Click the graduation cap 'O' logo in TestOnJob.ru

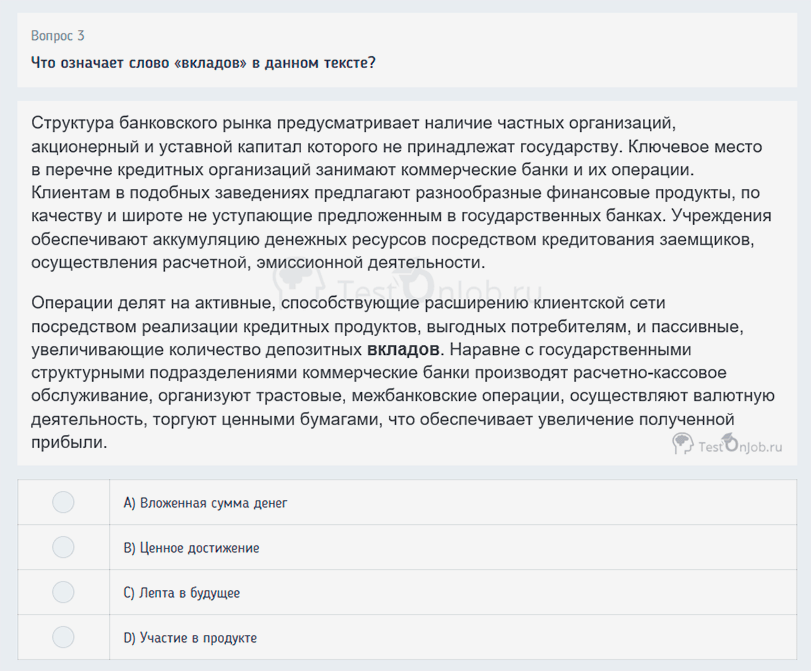pos(733,441)
